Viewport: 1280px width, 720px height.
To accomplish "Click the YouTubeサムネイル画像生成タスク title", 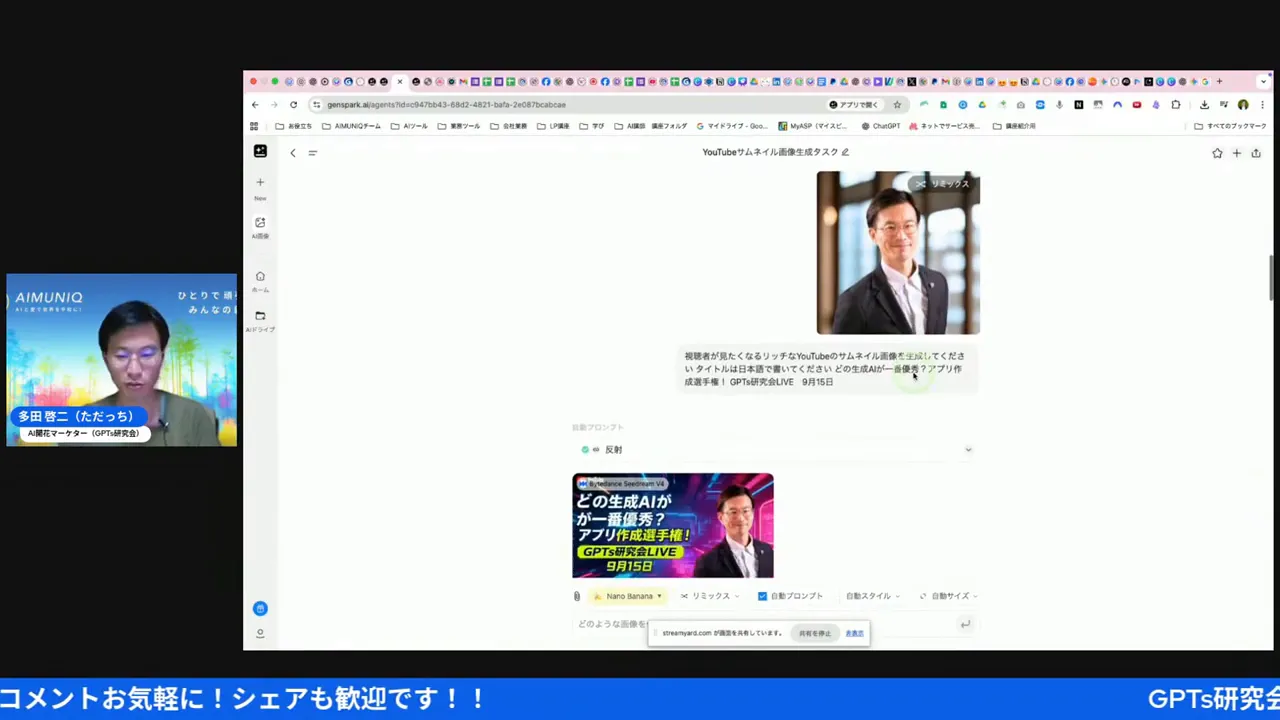I will click(x=770, y=152).
